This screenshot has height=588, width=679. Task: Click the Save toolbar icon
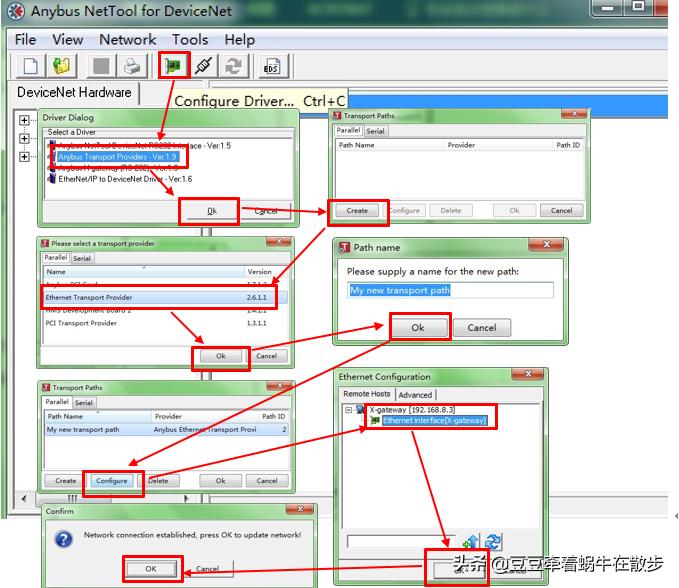click(x=100, y=67)
